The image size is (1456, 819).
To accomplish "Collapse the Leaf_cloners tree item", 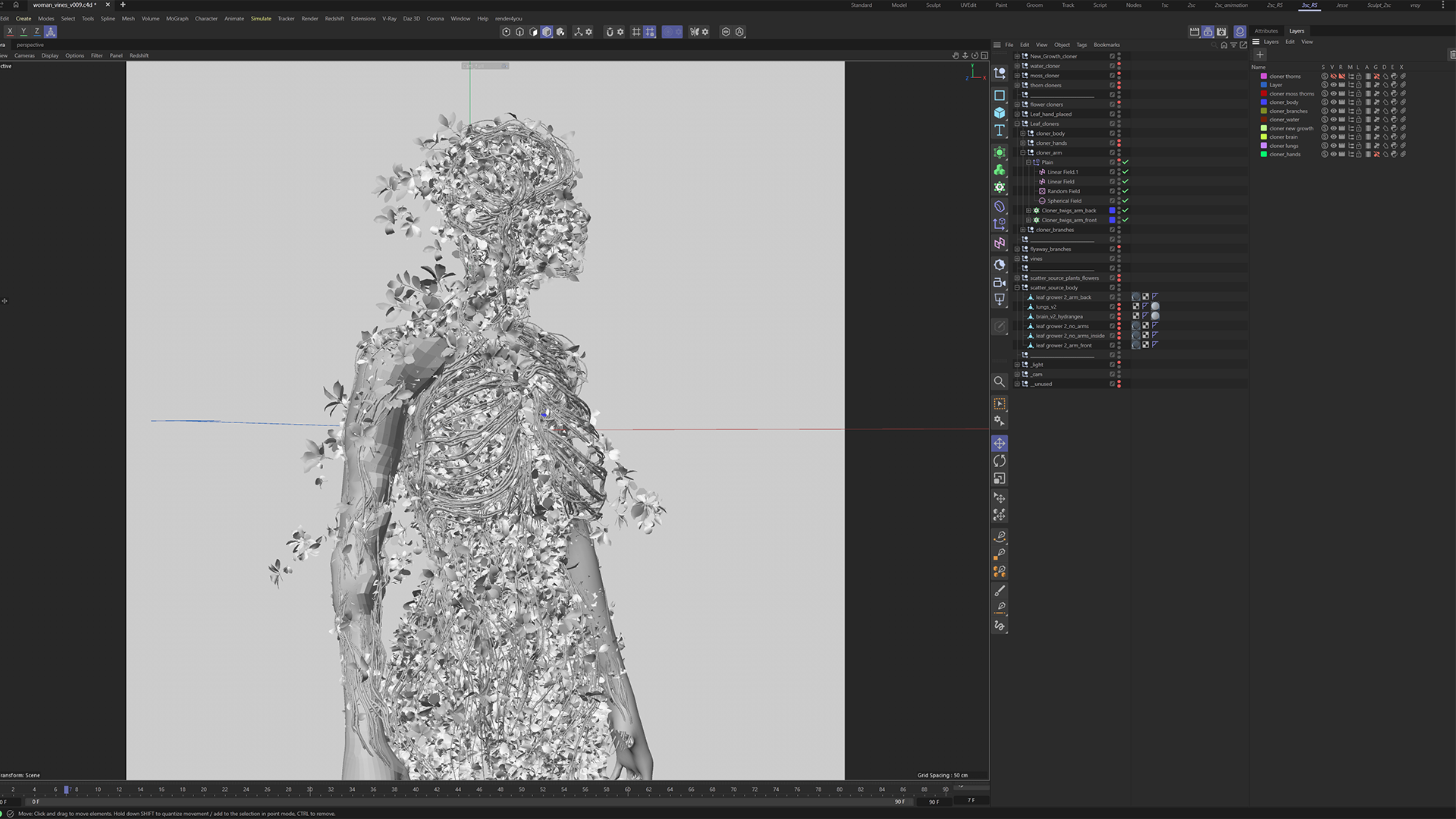I will (1017, 124).
